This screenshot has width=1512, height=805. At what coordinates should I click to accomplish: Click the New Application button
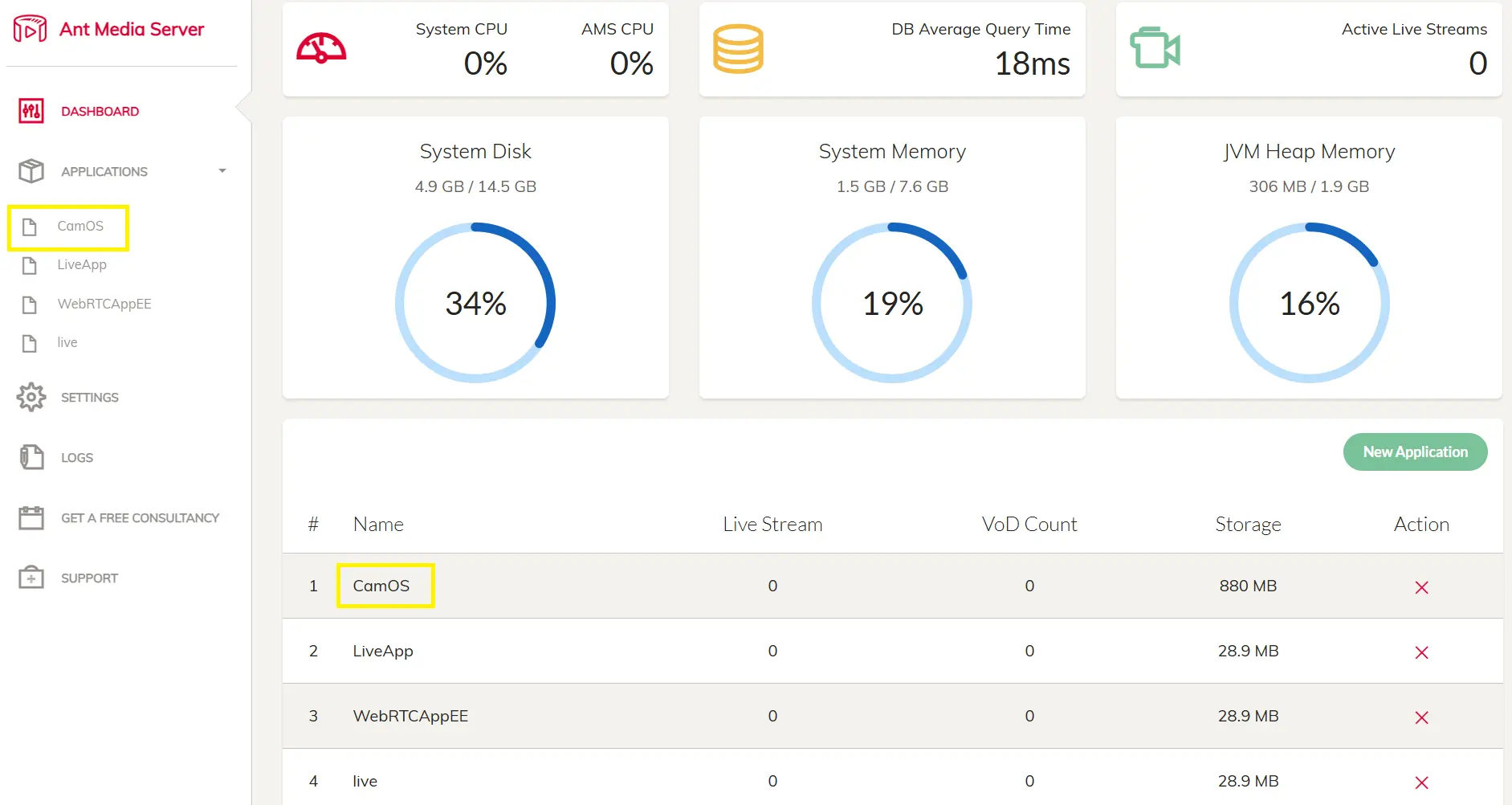click(x=1415, y=452)
